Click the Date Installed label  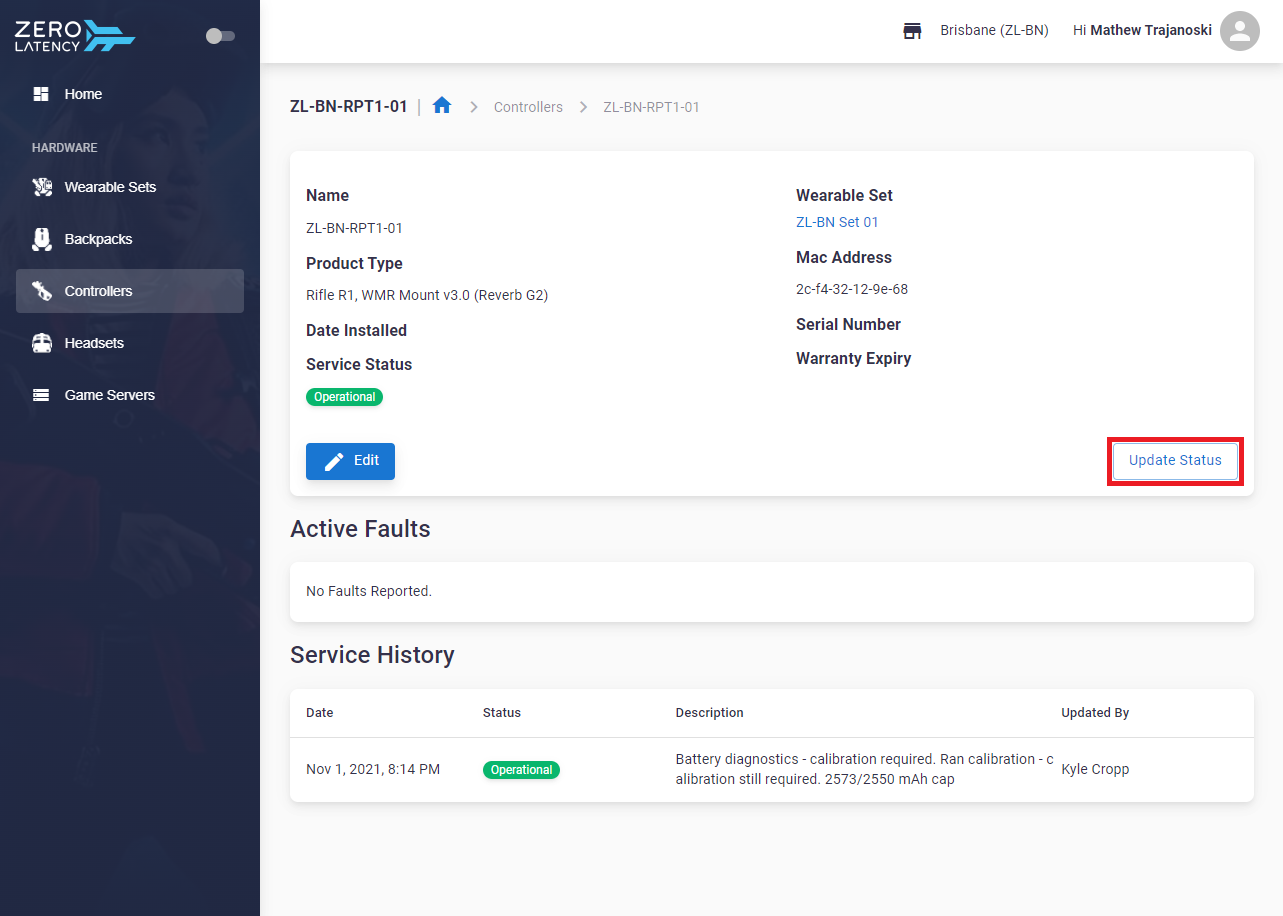356,330
